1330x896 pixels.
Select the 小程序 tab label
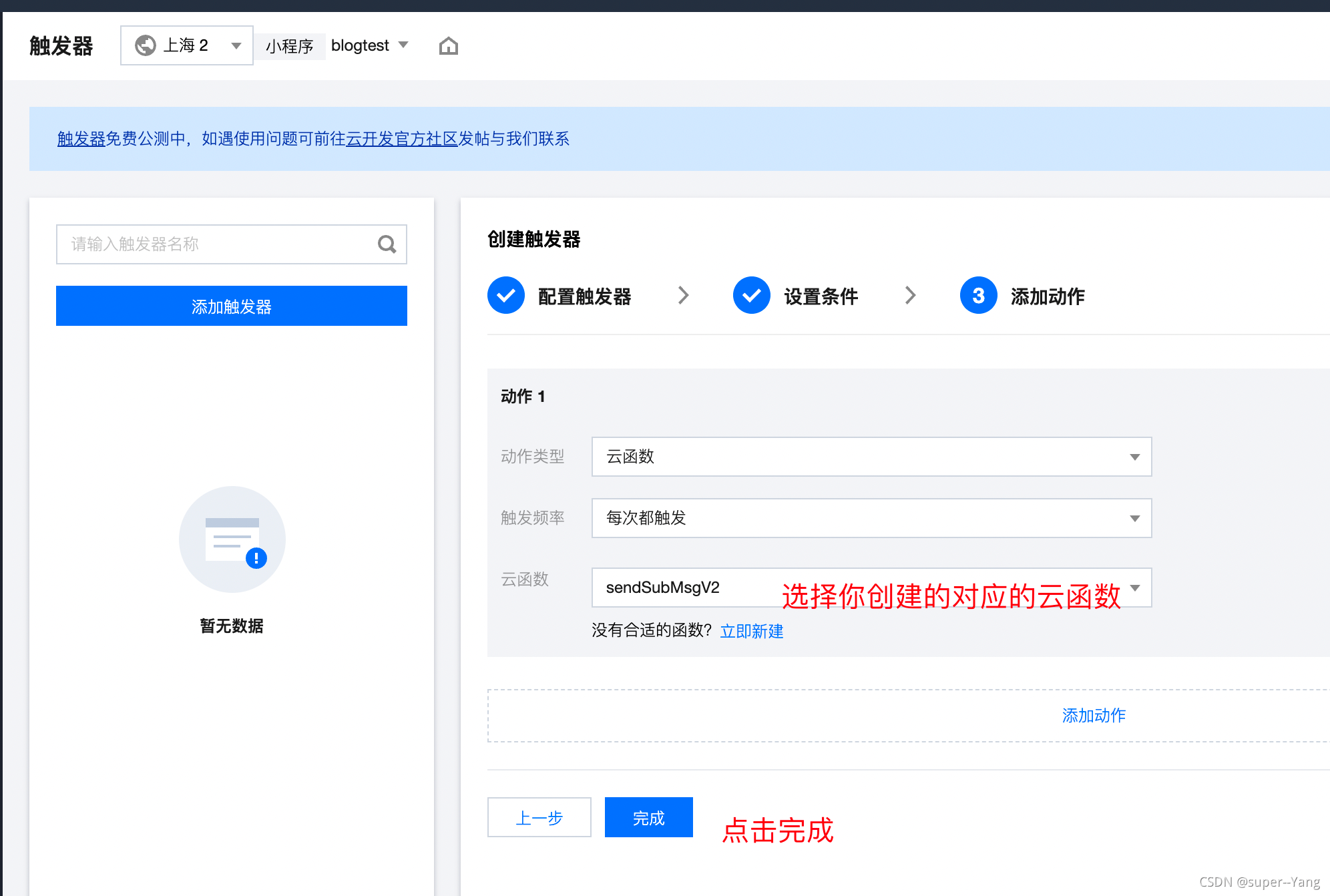(x=289, y=46)
